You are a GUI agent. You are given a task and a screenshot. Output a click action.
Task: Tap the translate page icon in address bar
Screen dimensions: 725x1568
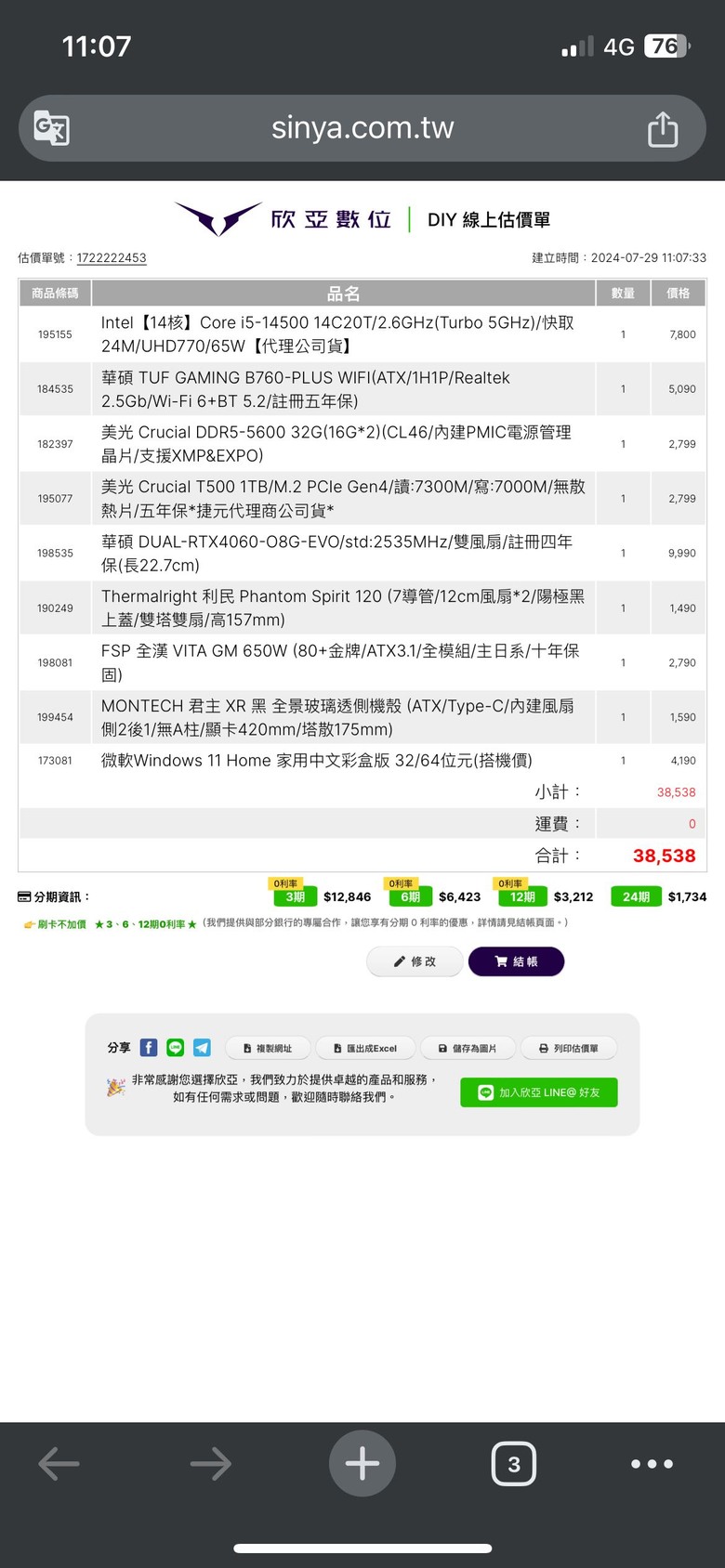[51, 128]
